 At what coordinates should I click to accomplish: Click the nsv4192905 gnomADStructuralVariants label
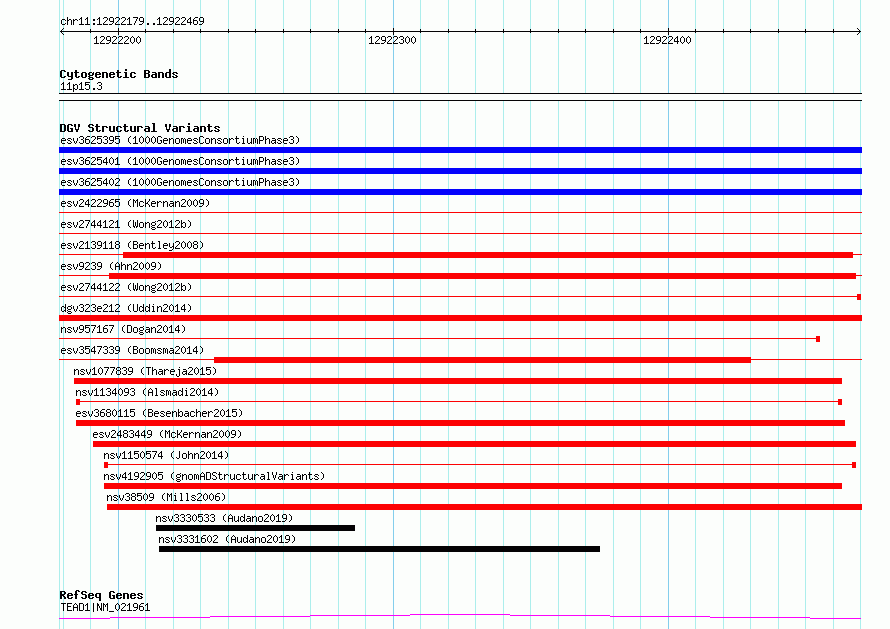214,476
